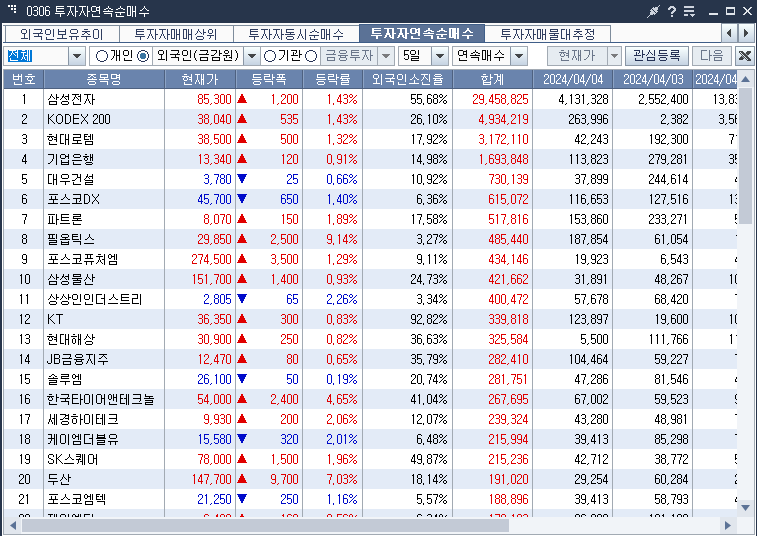The height and width of the screenshot is (536, 757).
Task: Switch to 투자자동시순매수 tab
Action: click(296, 34)
